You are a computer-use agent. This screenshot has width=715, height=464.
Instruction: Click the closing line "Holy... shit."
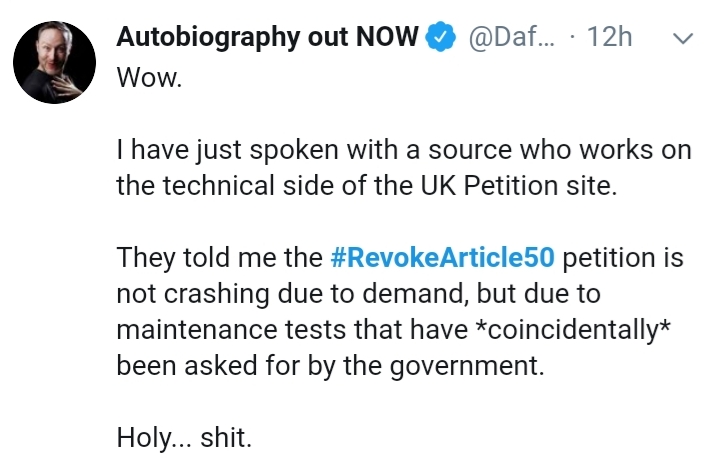[184, 437]
